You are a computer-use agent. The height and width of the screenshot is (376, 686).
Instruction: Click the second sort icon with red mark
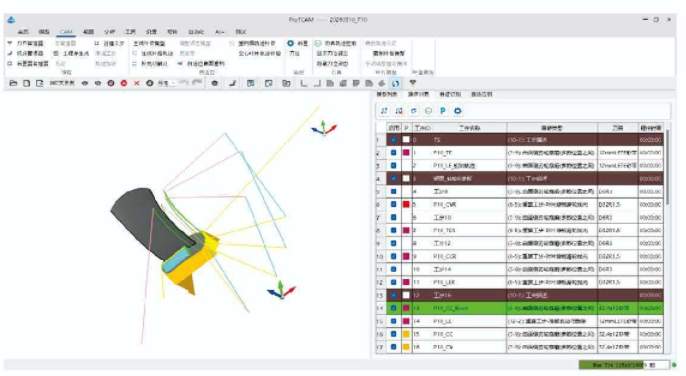(399, 111)
